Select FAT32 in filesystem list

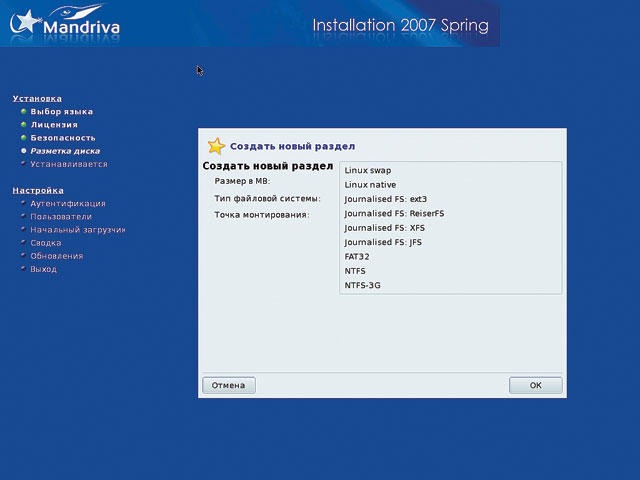[x=451, y=256]
